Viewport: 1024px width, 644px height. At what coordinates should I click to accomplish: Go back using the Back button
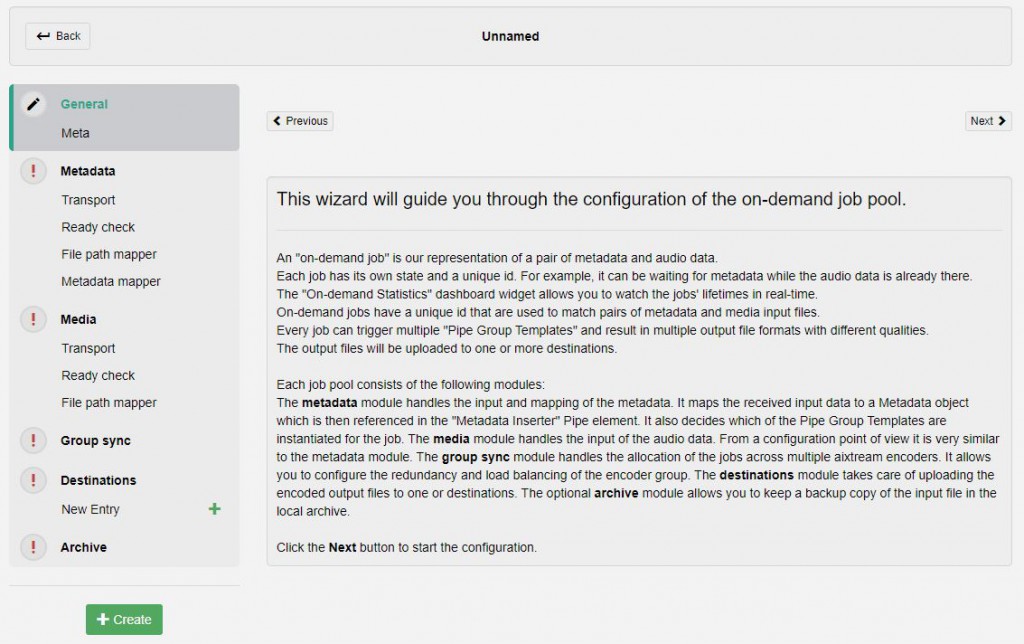[58, 36]
